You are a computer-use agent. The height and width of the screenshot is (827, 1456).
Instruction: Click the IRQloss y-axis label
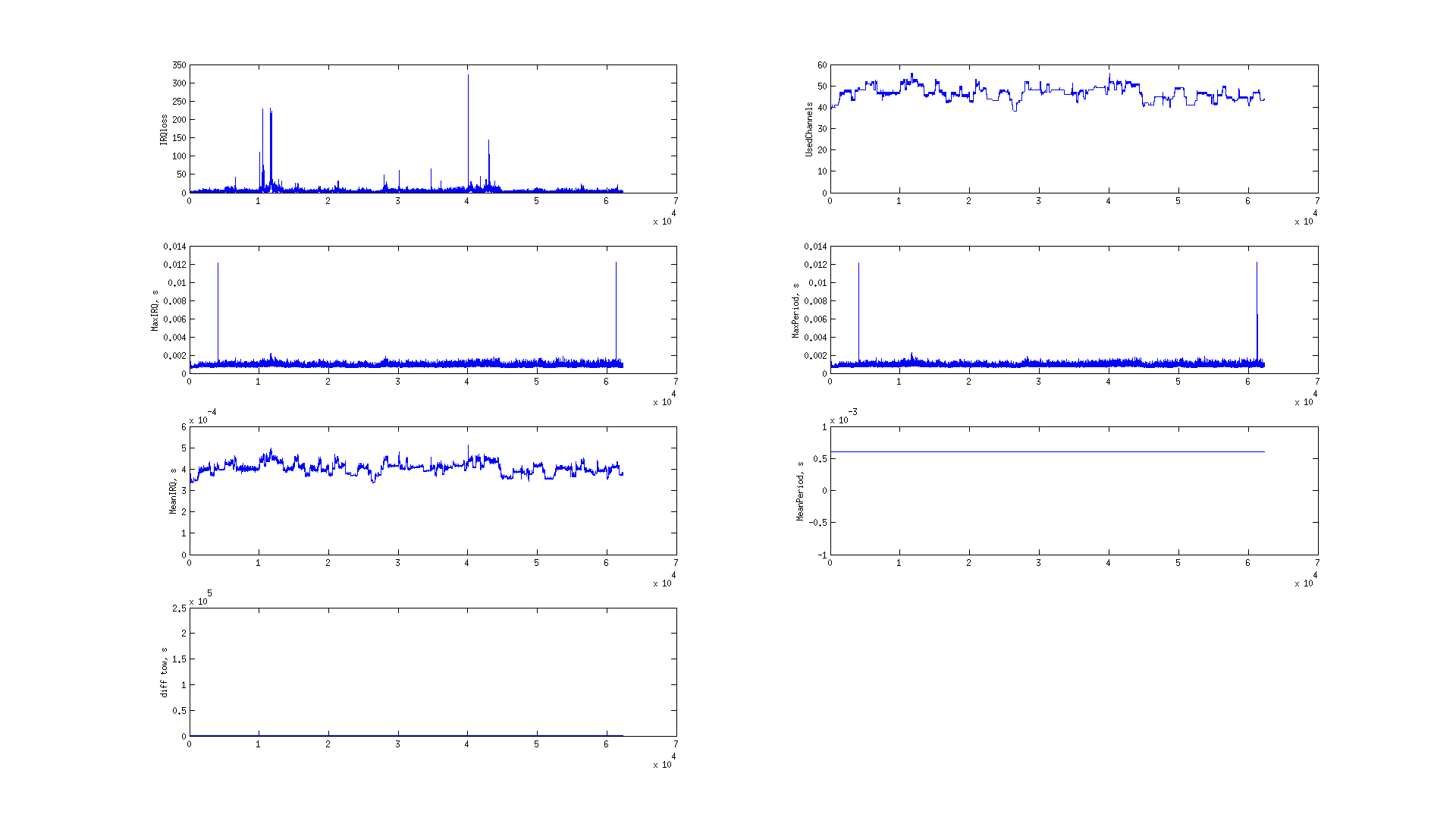click(x=163, y=130)
